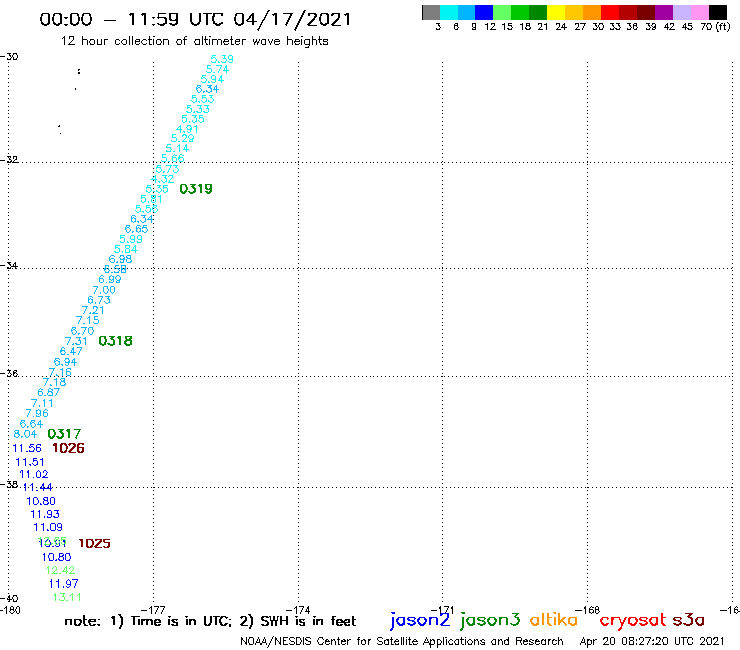Click the wave height value 11.09
The image size is (740, 650).
click(48, 527)
